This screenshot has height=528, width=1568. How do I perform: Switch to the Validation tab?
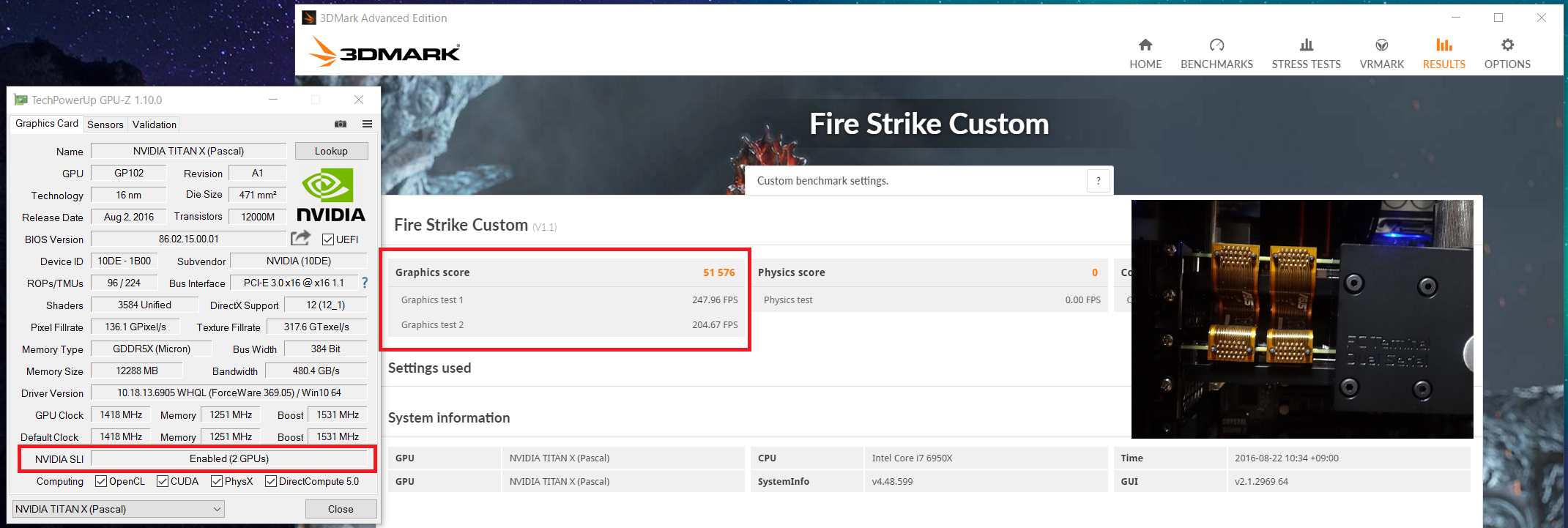click(x=155, y=124)
